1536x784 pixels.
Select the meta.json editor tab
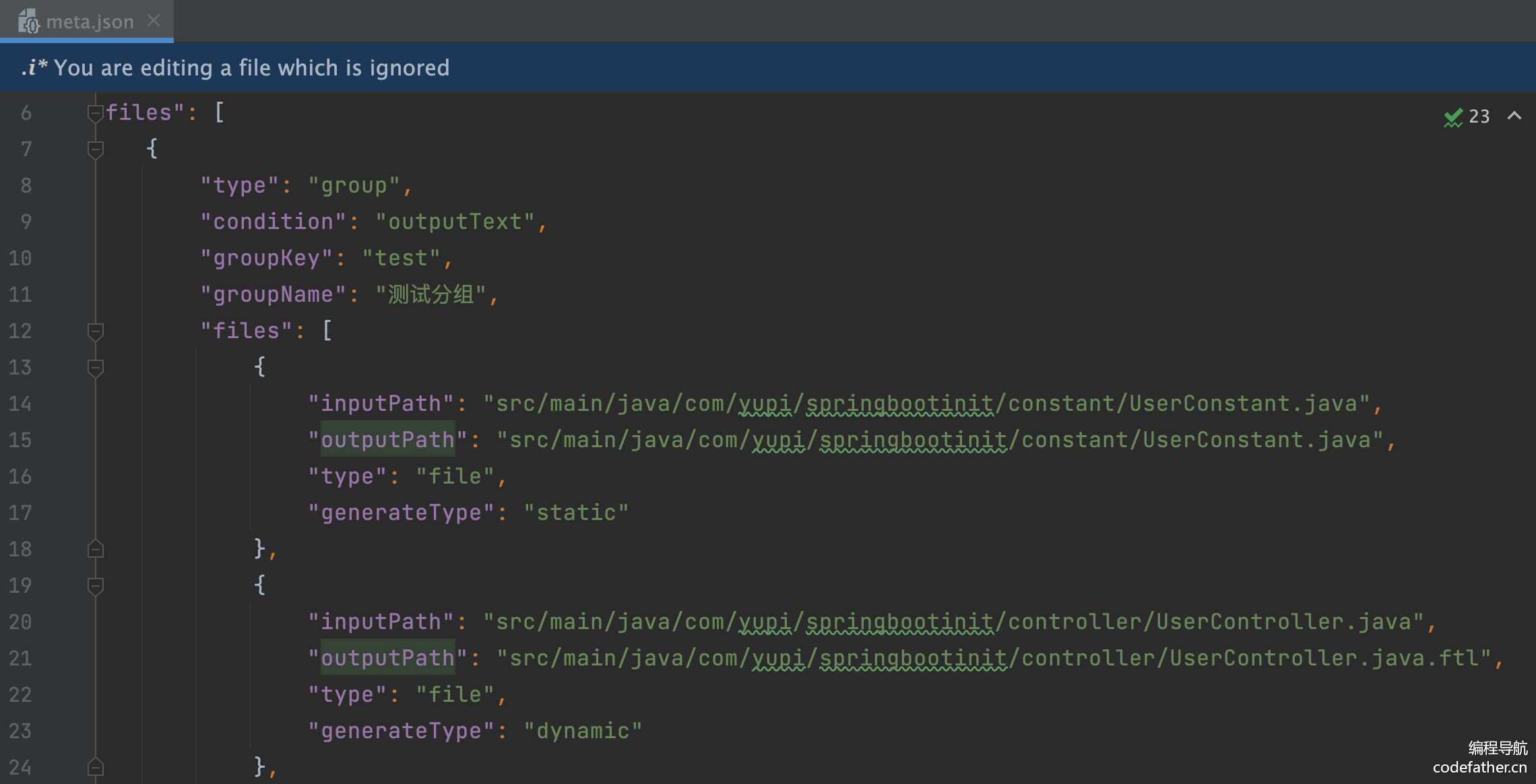pos(90,22)
